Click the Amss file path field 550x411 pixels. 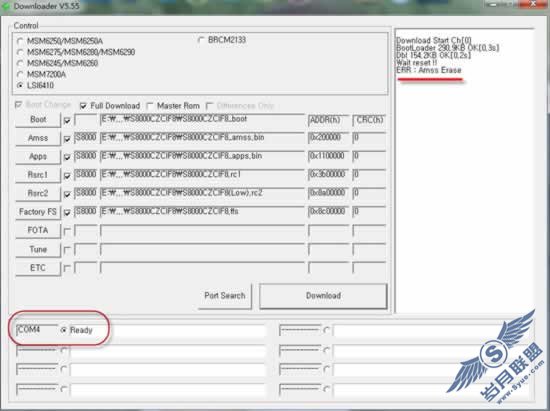click(x=202, y=137)
